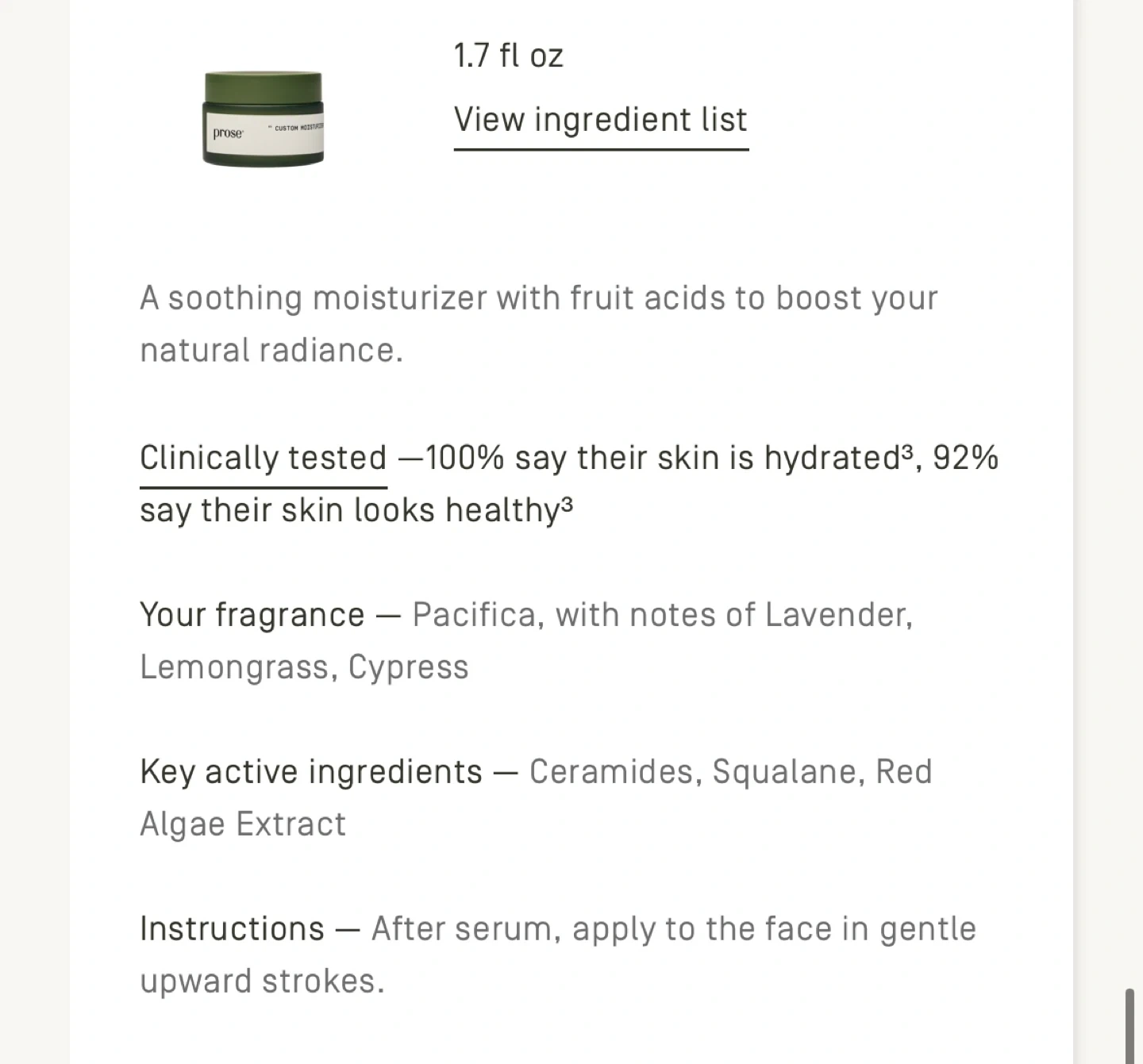This screenshot has width=1143, height=1064.
Task: Click the Algae Extract text
Action: point(243,824)
